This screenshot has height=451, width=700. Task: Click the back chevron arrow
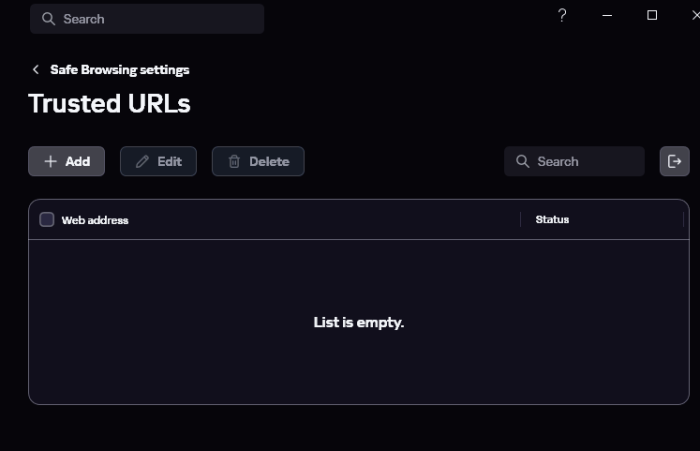tap(36, 70)
